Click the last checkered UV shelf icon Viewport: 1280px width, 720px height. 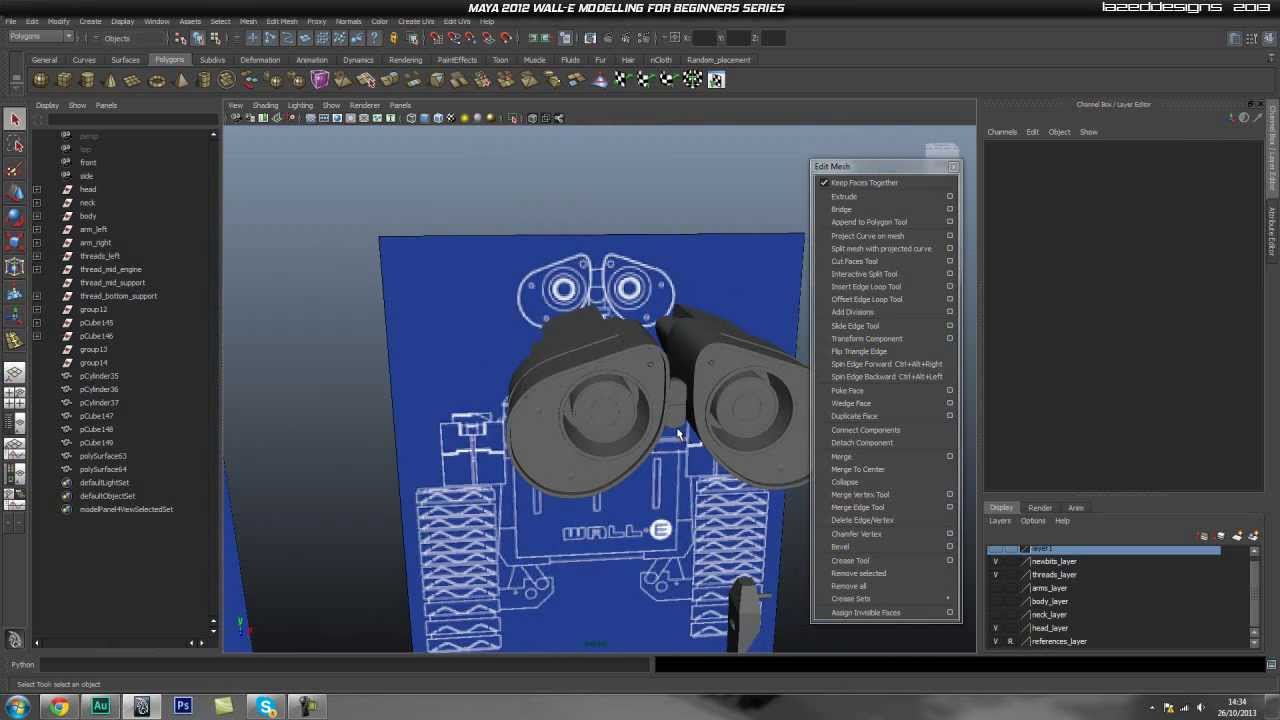(716, 80)
